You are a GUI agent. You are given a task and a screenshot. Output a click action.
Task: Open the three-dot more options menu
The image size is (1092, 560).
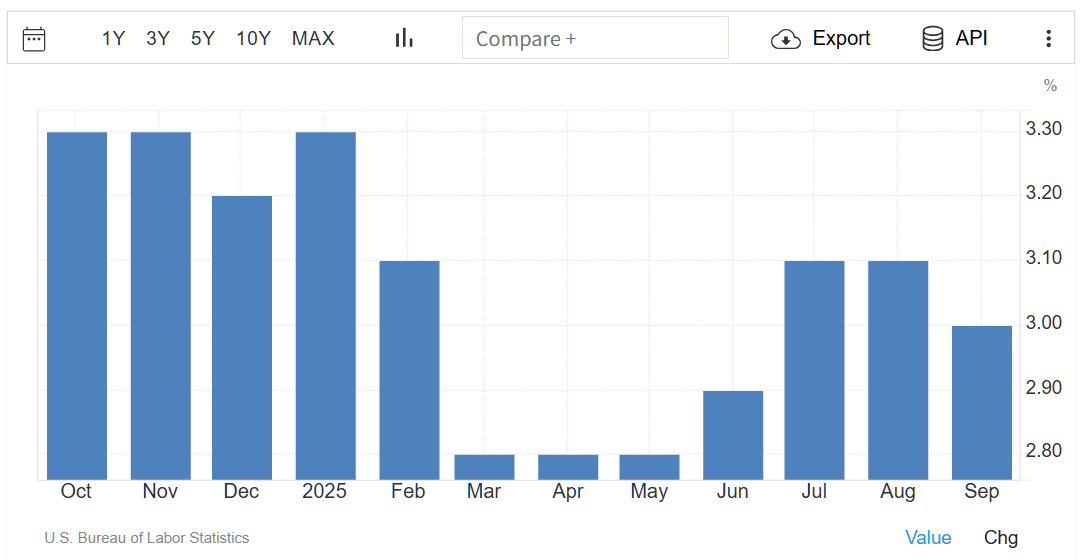coord(1048,39)
